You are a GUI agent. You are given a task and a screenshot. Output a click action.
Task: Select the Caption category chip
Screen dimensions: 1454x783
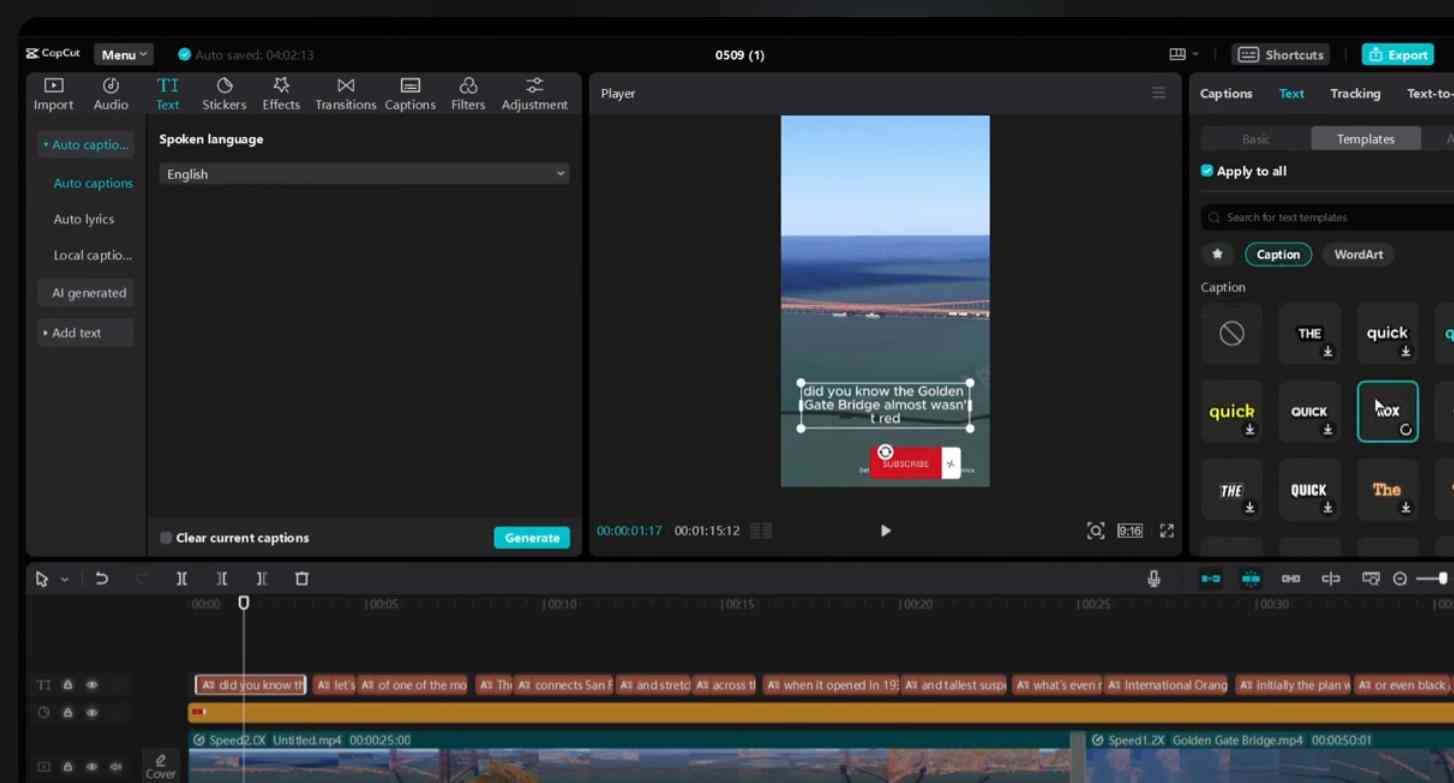[x=1278, y=254]
